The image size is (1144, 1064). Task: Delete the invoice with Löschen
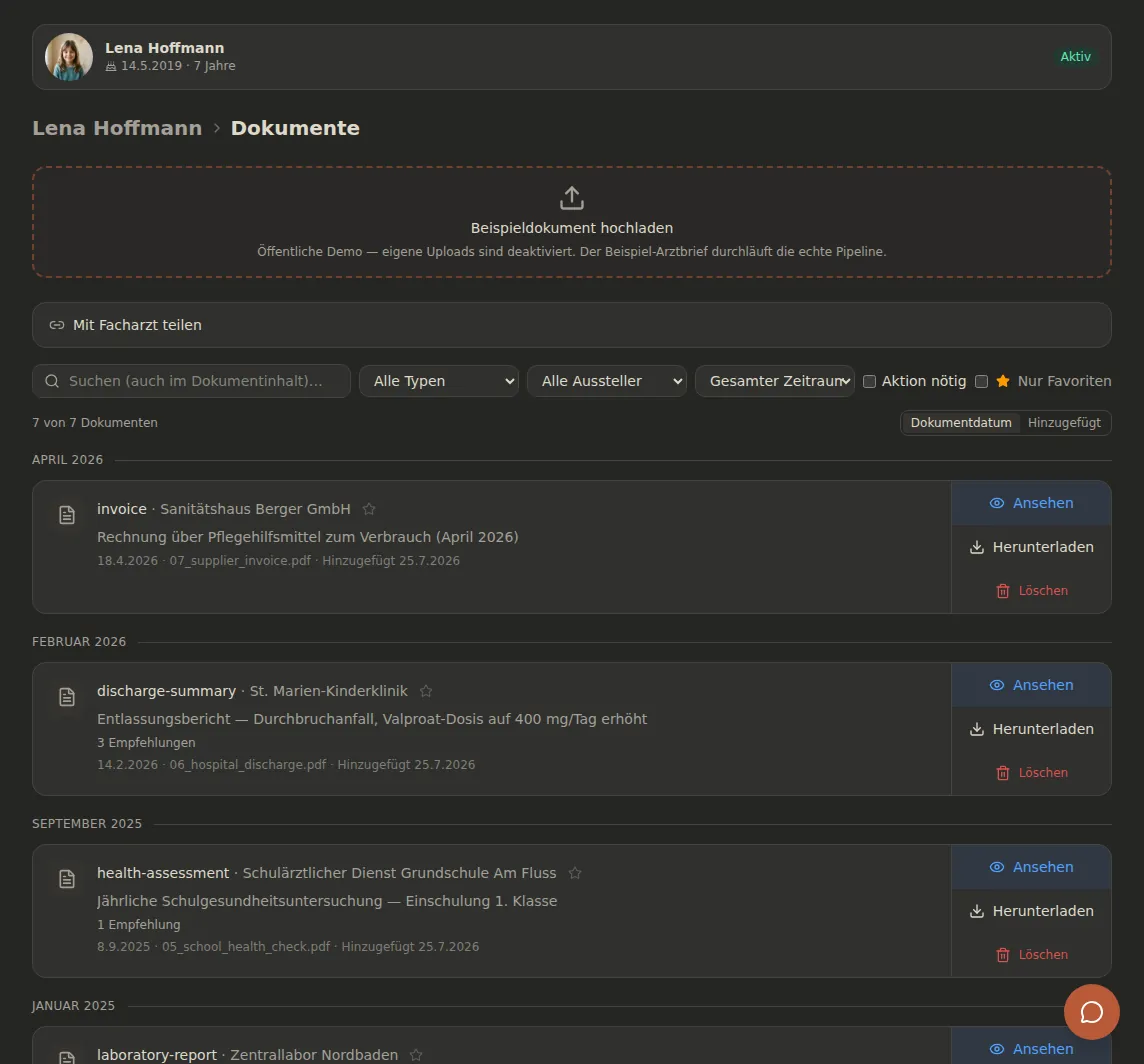1031,590
